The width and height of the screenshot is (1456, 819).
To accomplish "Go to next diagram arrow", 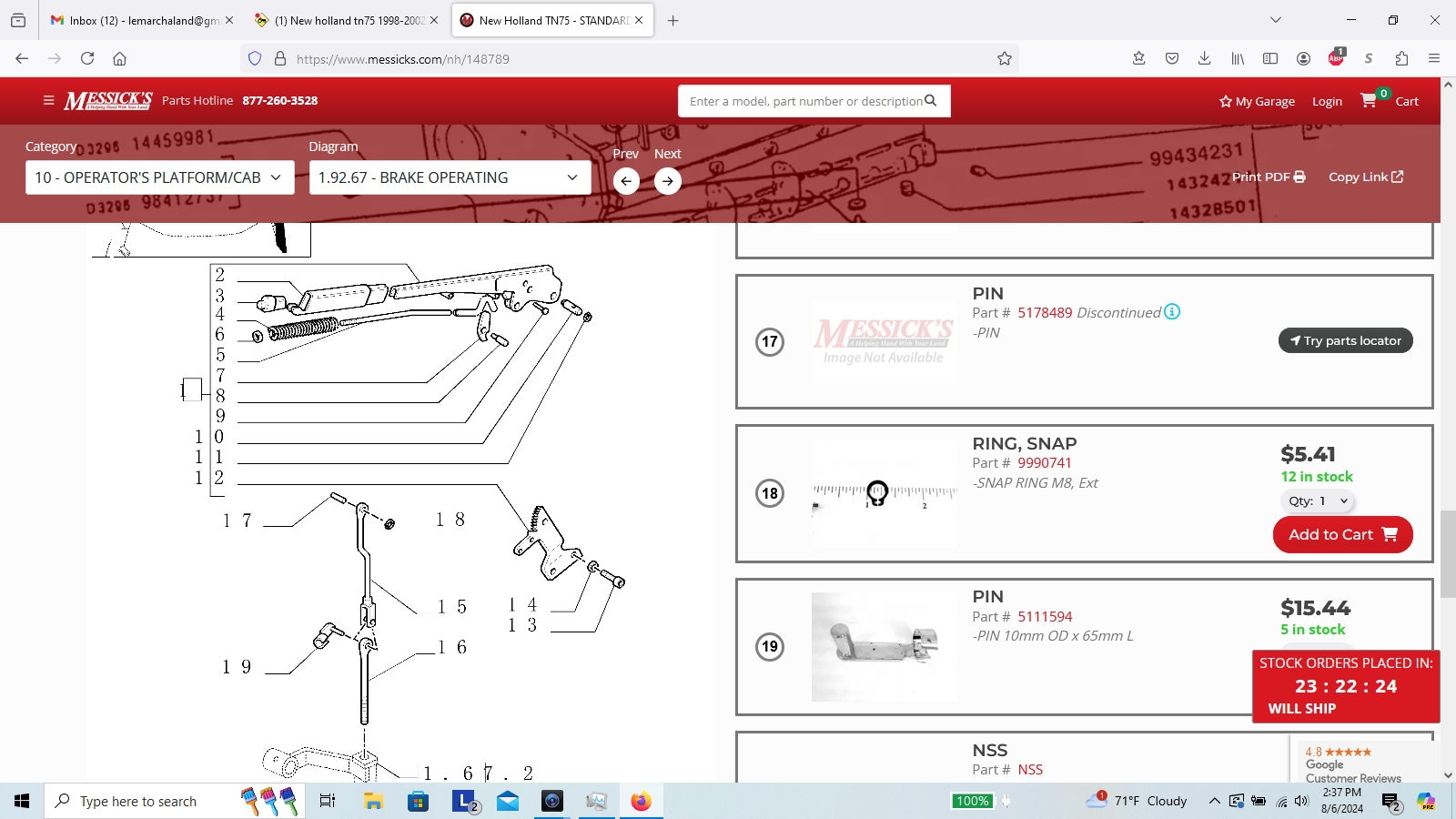I will tap(668, 181).
